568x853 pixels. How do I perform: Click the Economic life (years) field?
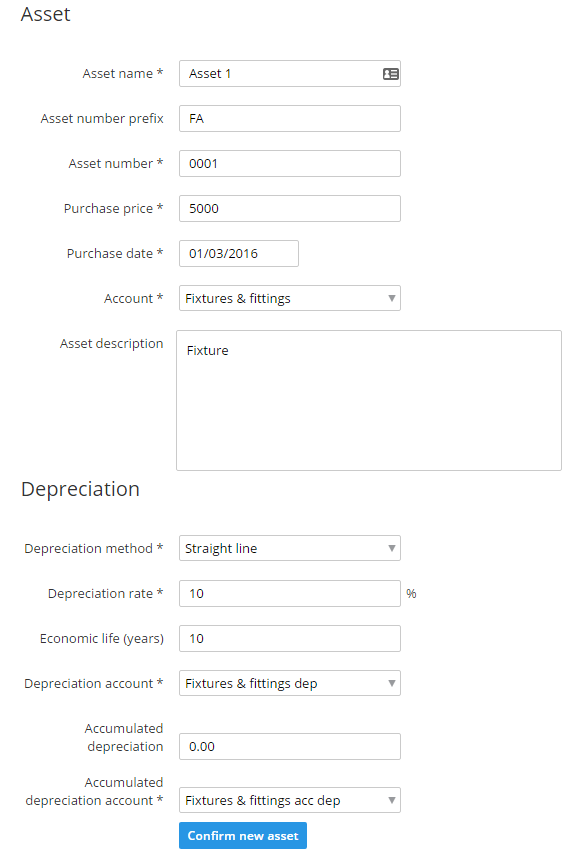coord(290,639)
